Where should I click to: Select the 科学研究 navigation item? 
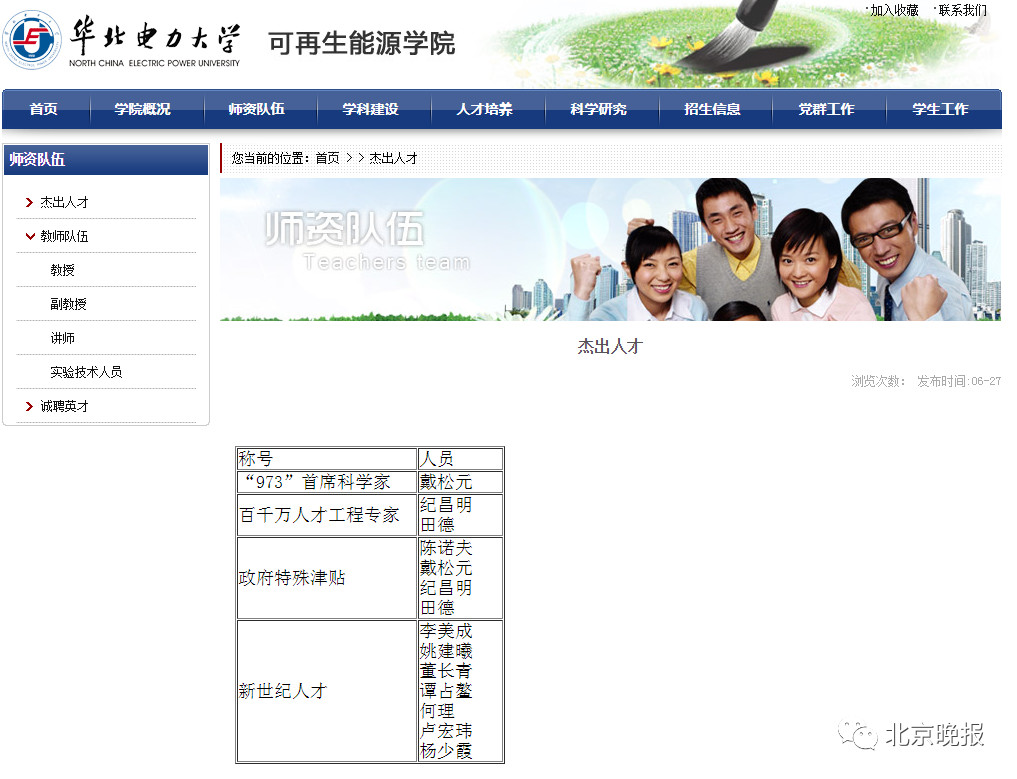(x=598, y=110)
